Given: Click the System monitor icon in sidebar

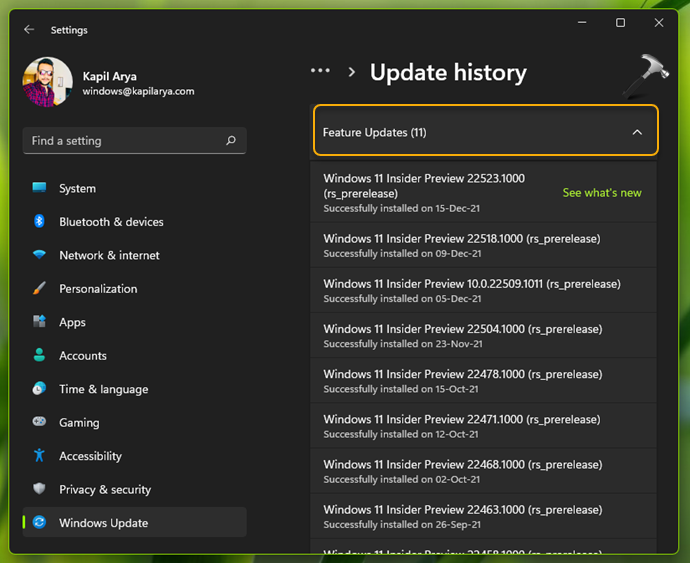Looking at the screenshot, I should tap(39, 188).
